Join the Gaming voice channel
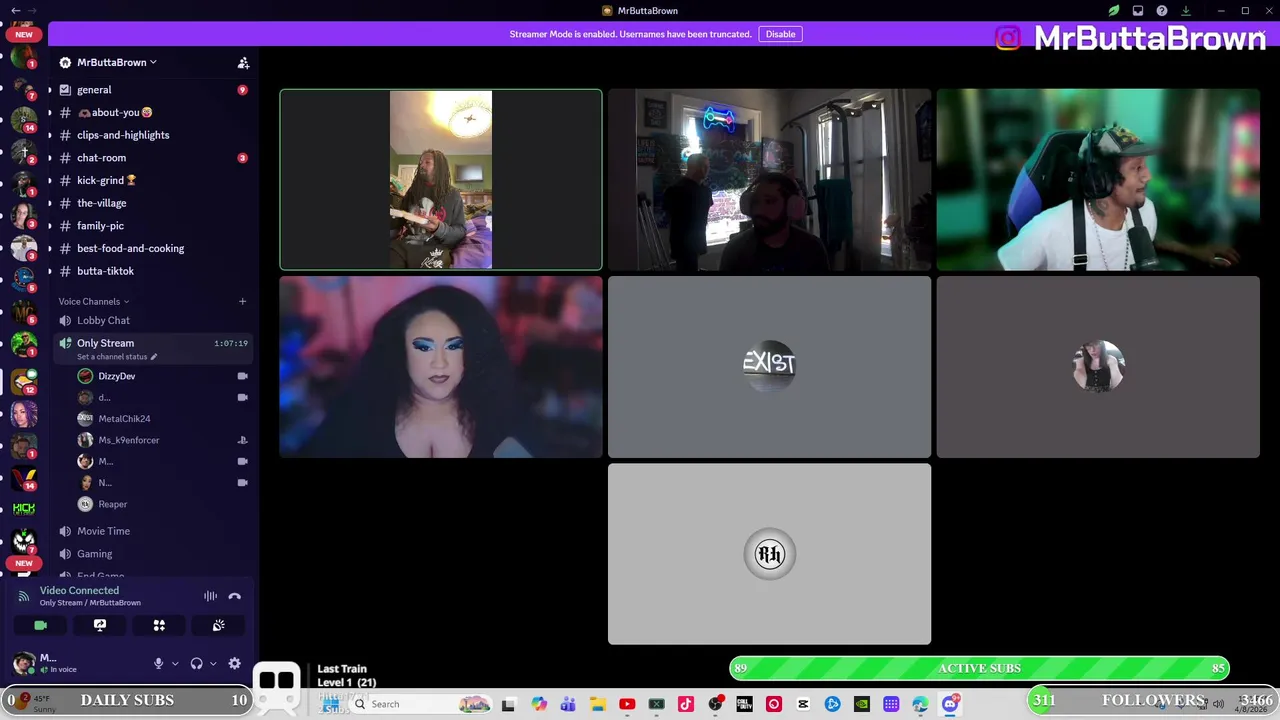 click(150, 554)
